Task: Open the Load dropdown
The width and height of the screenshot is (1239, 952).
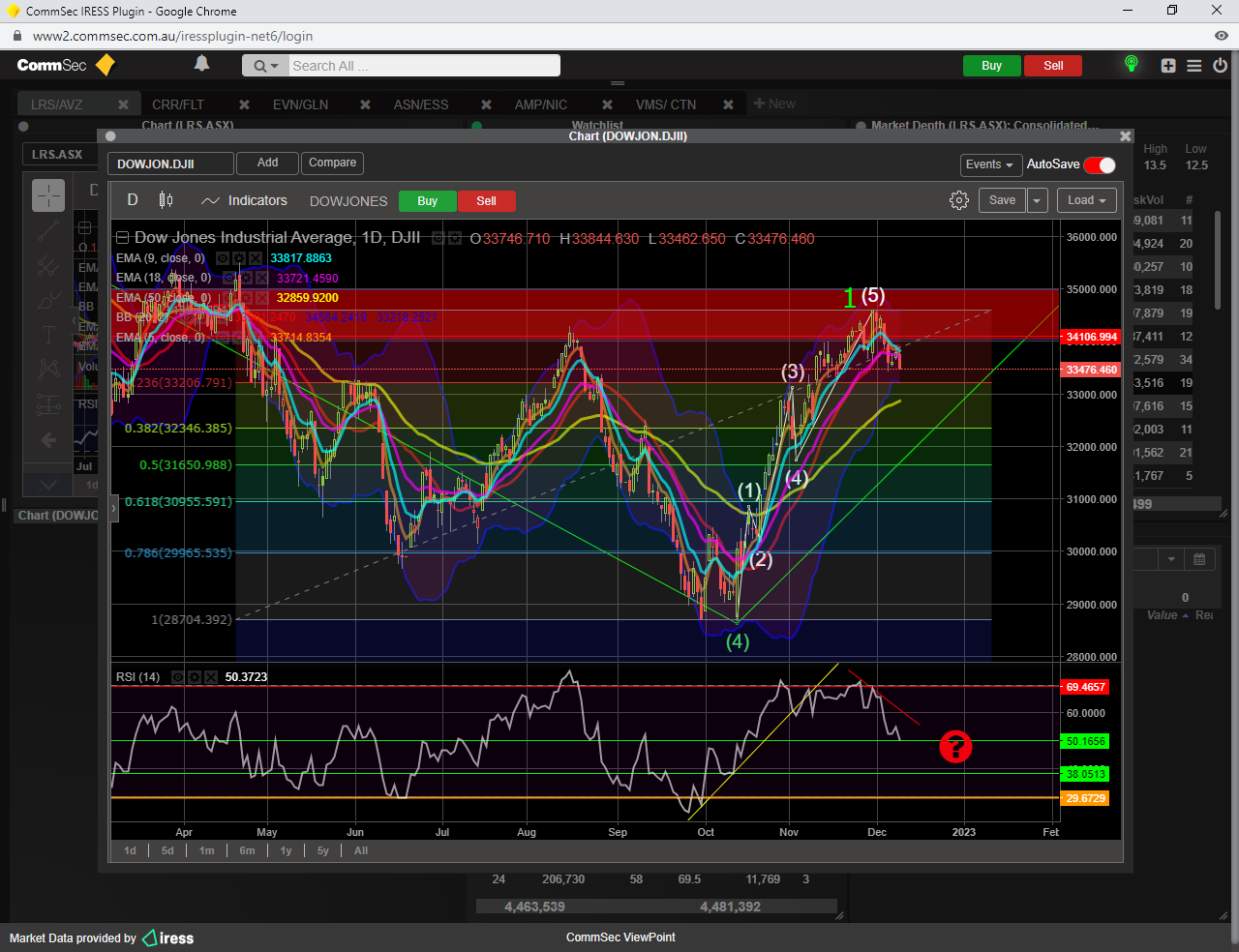Action: [1086, 200]
